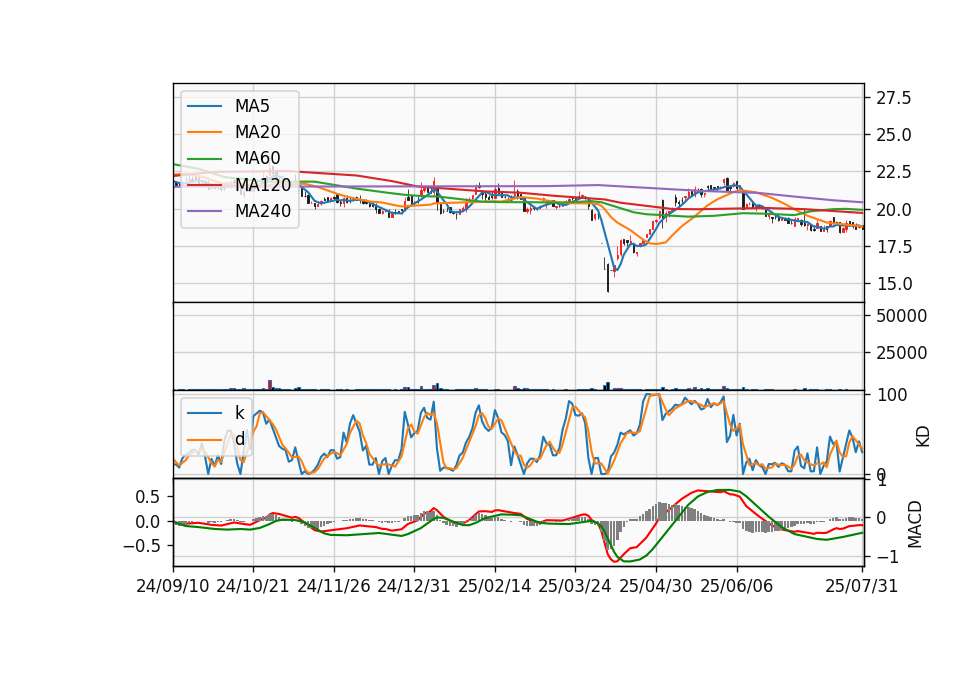Screen dimensions: 960x690
Task: Click the 25/03/24 date label
Action: click(575, 586)
